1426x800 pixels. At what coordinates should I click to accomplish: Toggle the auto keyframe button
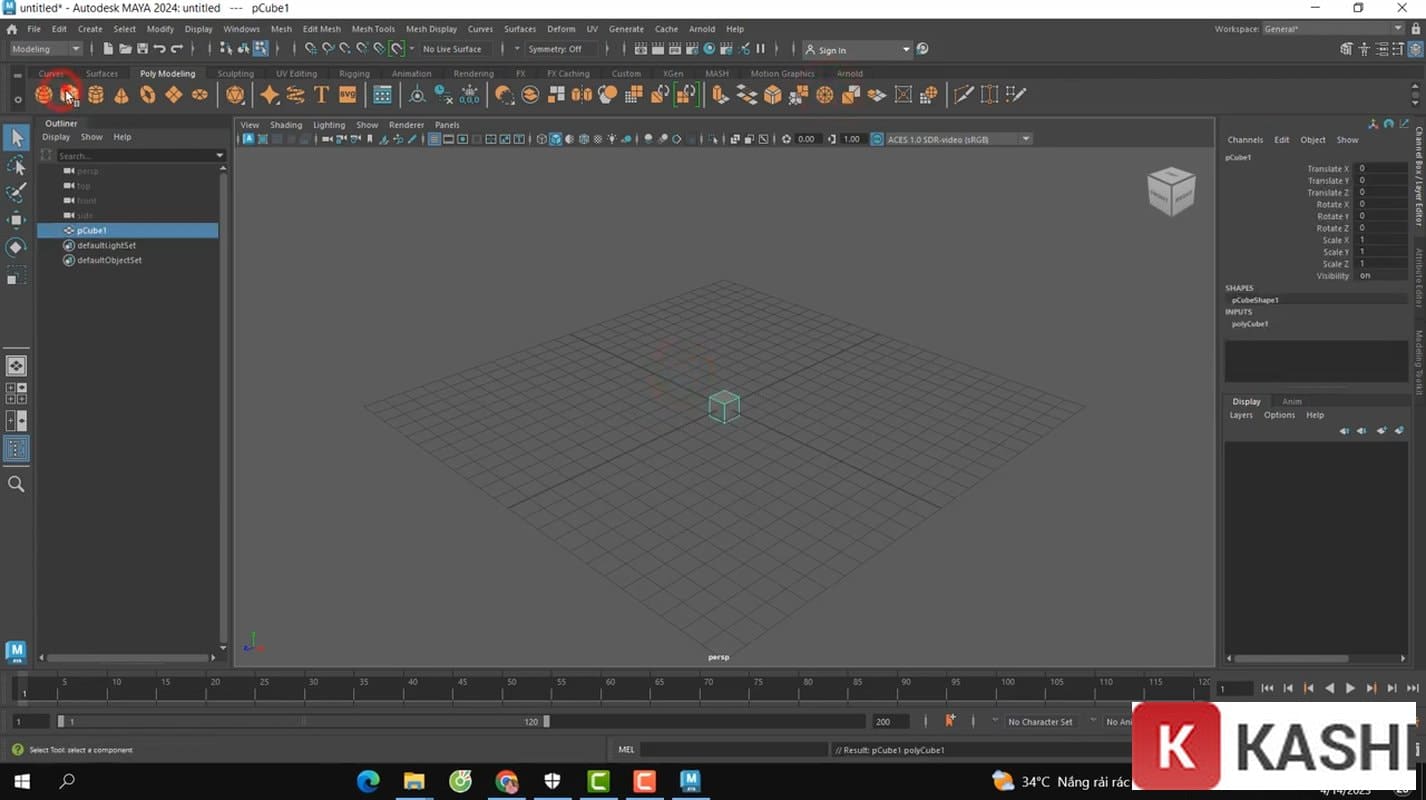point(949,721)
